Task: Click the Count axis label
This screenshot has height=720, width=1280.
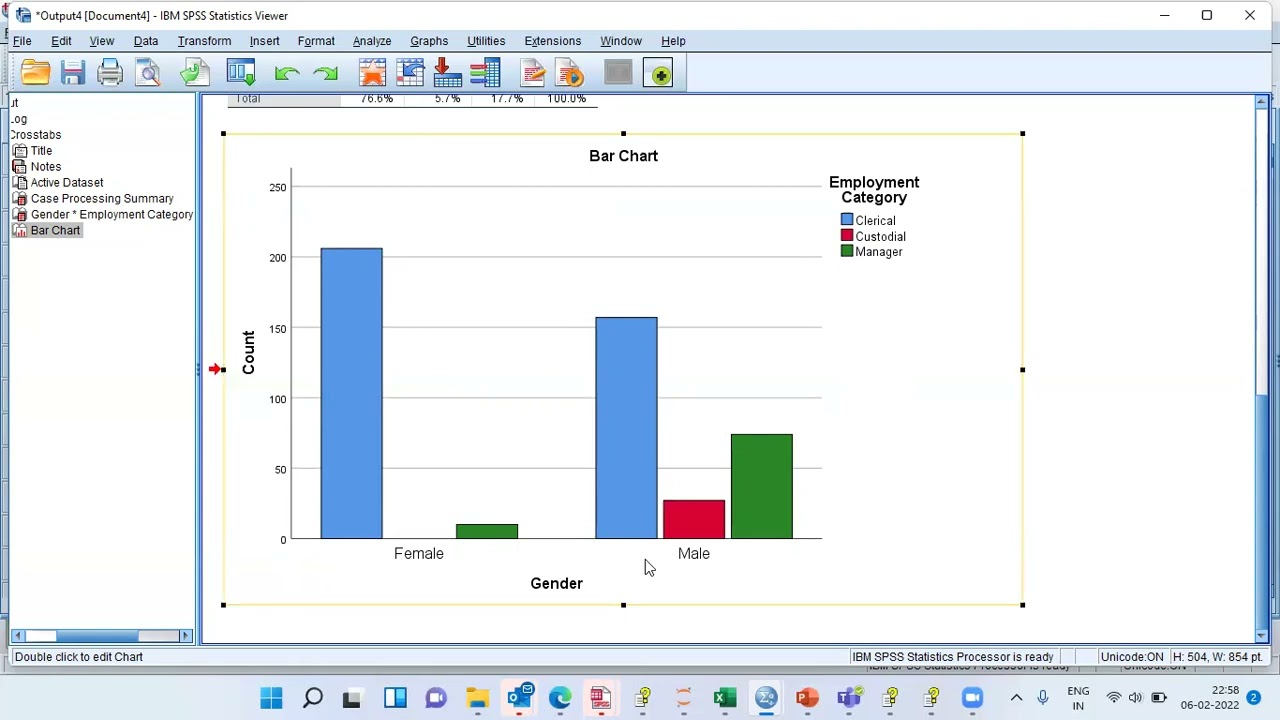Action: click(x=248, y=352)
